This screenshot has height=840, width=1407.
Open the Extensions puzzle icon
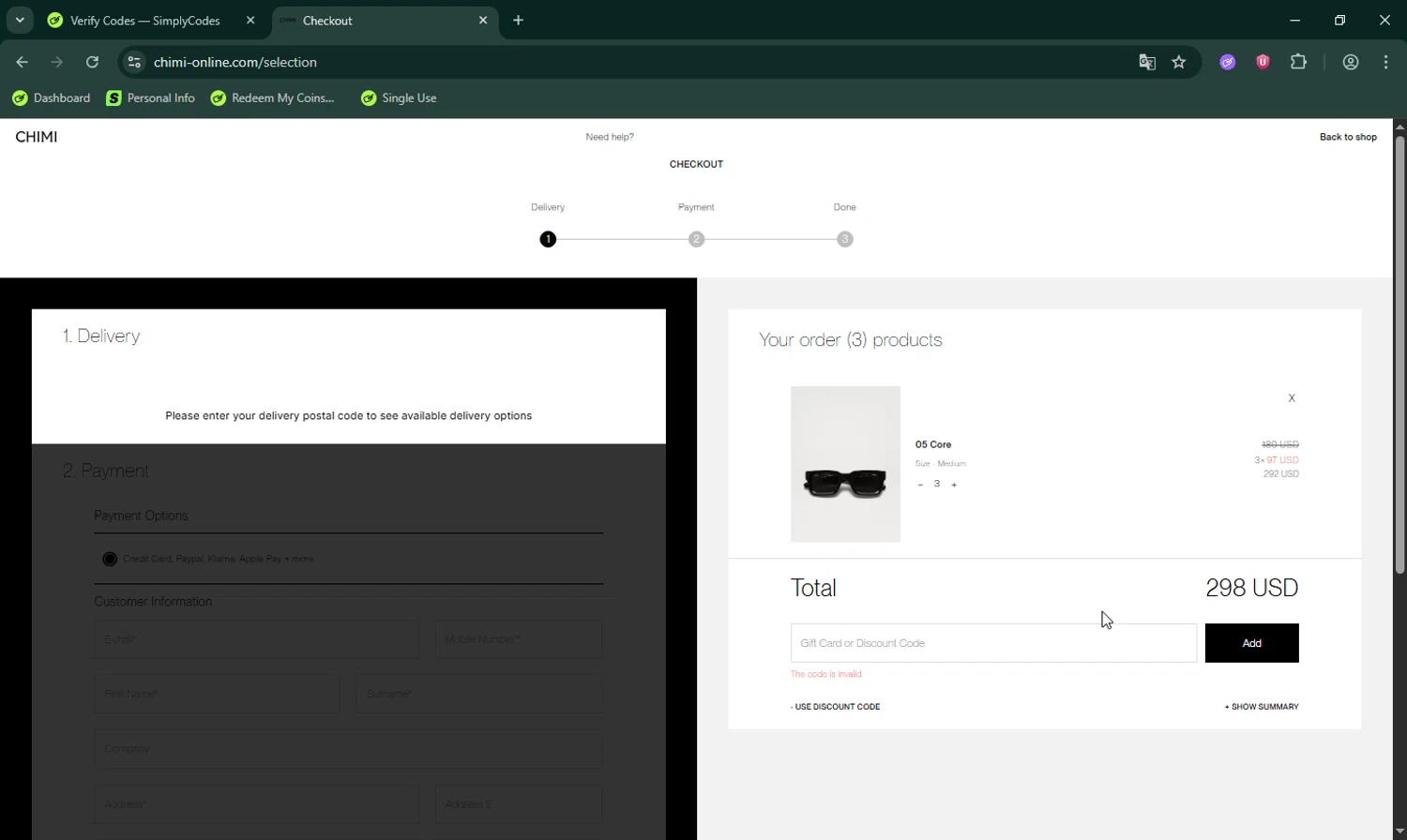pyautogui.click(x=1298, y=62)
